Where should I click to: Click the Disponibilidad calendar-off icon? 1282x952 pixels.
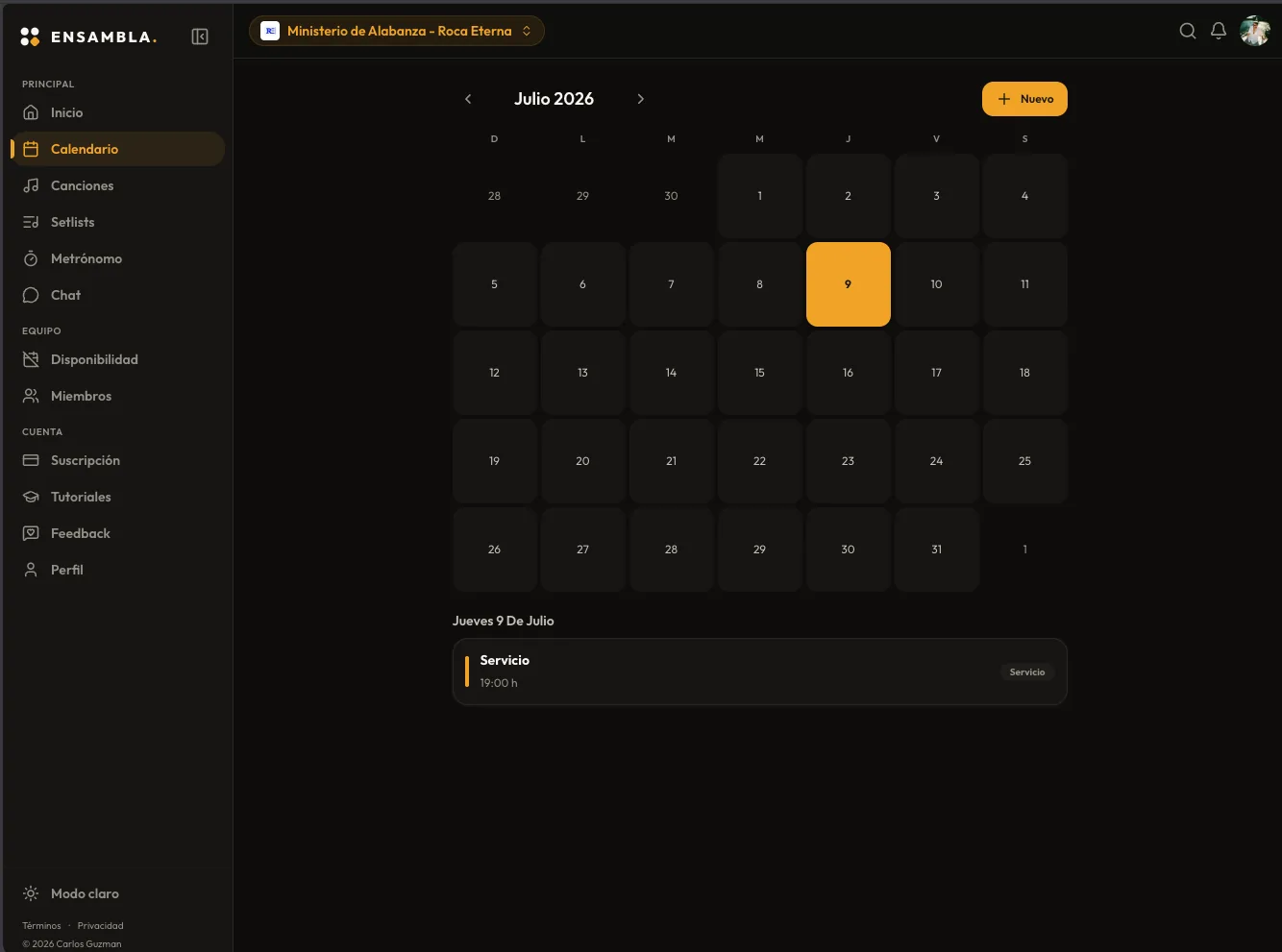point(31,359)
